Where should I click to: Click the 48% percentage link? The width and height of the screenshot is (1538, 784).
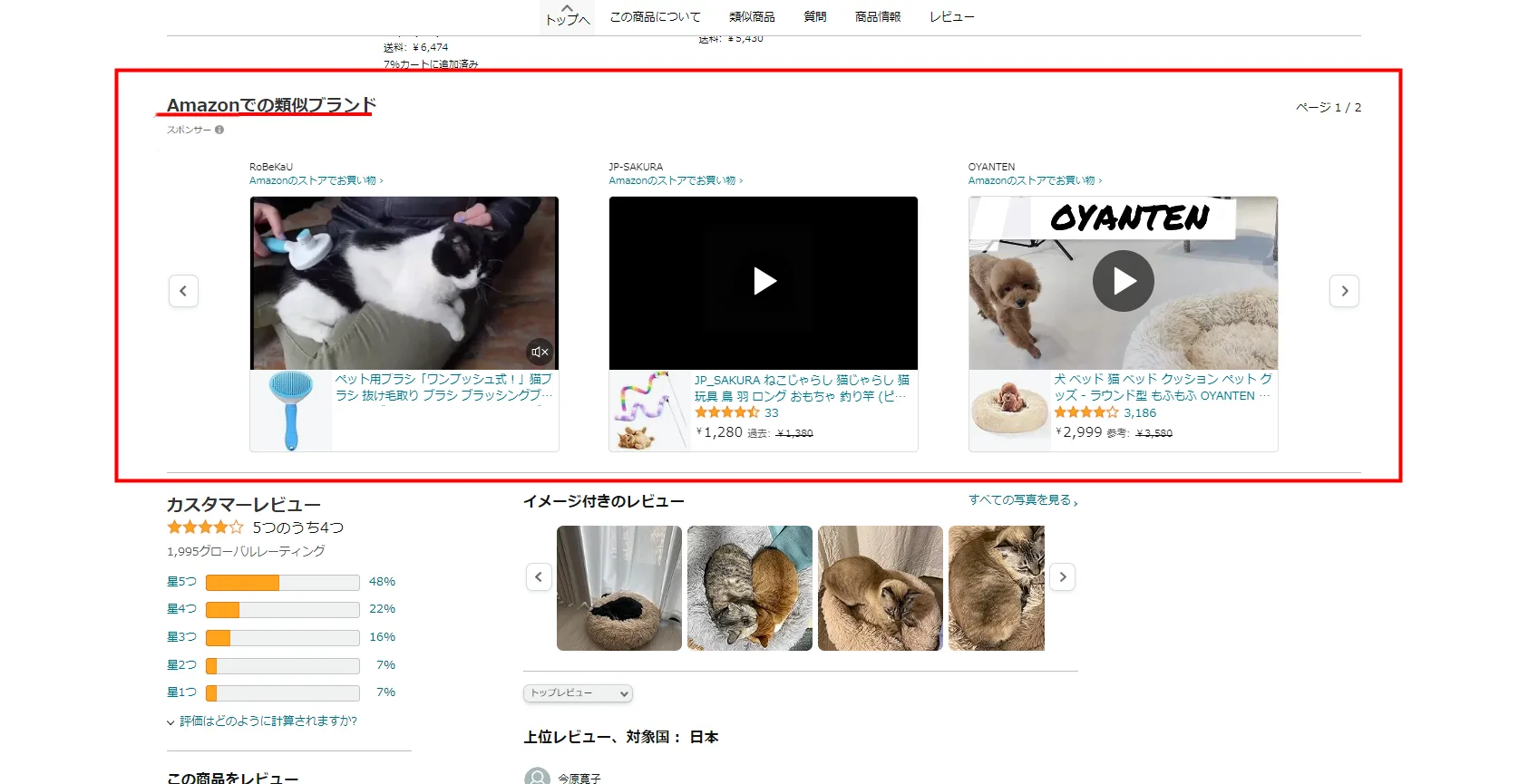tap(382, 582)
